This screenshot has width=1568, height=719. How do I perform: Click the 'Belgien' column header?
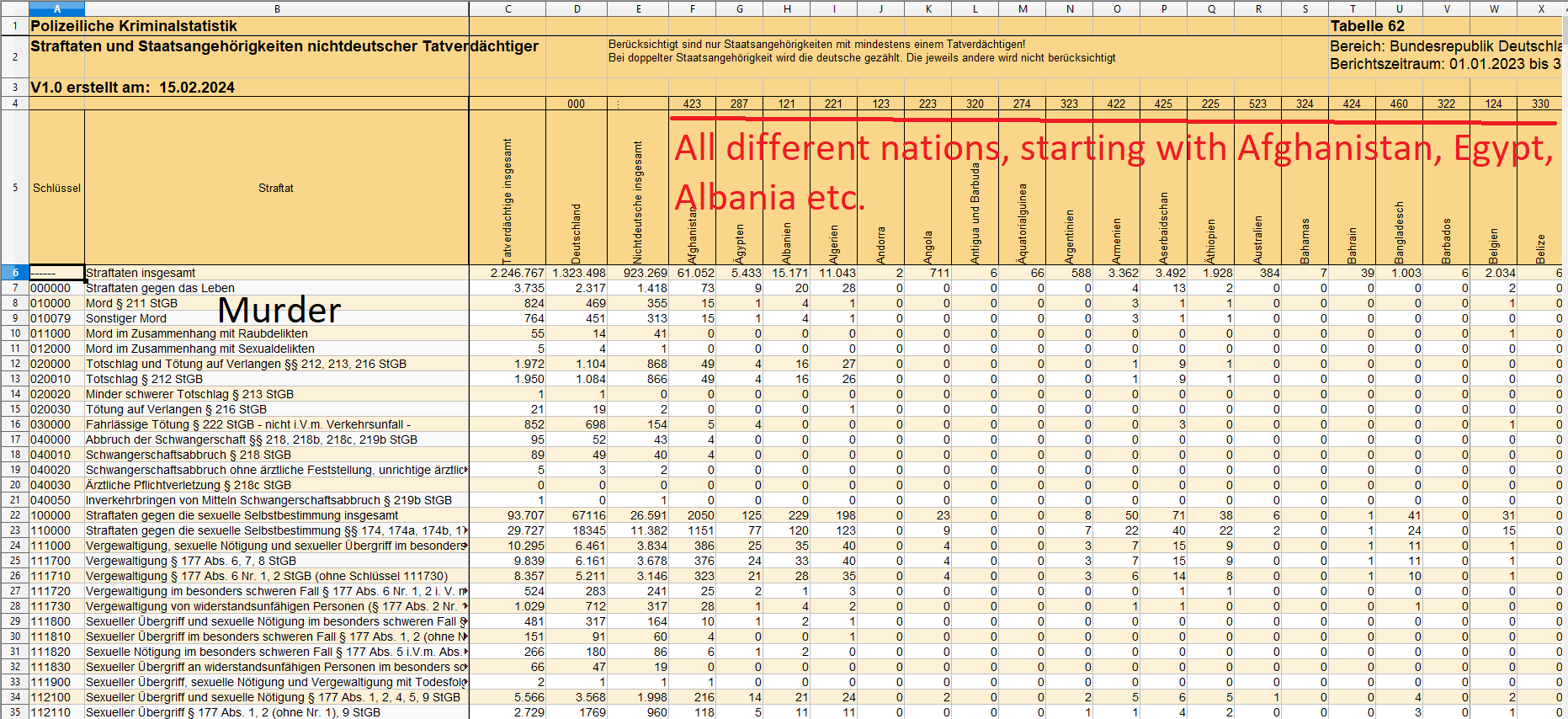click(1494, 246)
